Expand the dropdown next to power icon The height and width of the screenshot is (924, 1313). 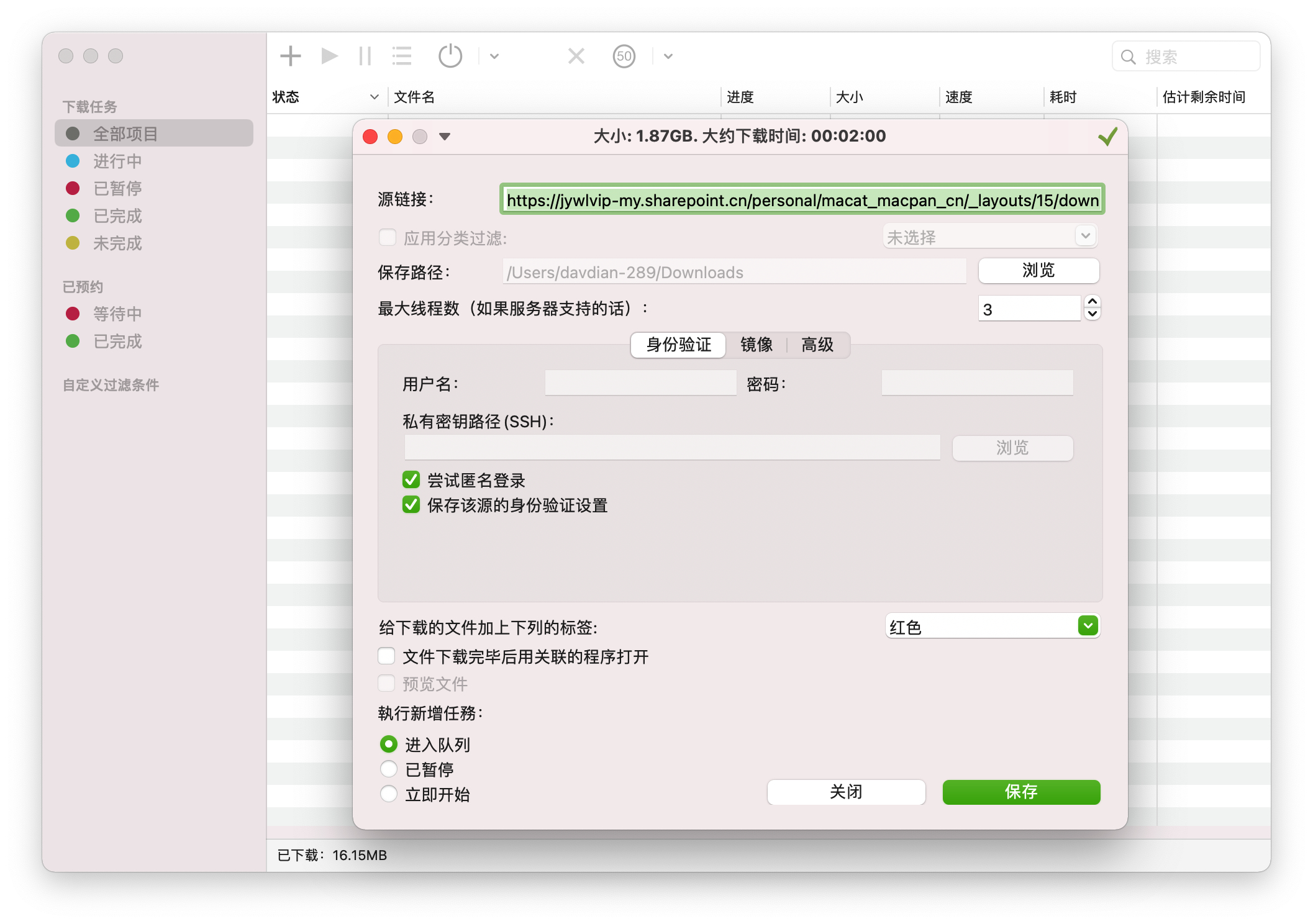coord(494,57)
